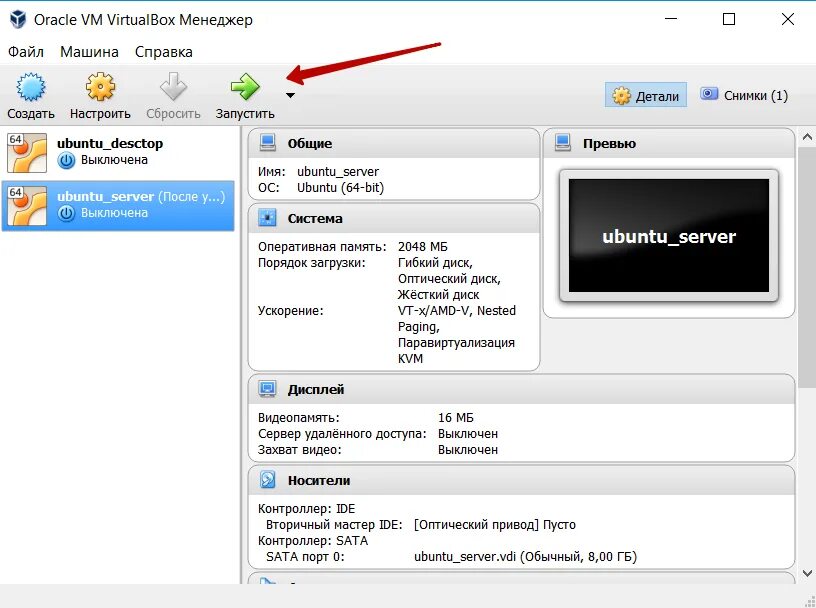Open the Машина menu
The width and height of the screenshot is (816, 608).
89,52
